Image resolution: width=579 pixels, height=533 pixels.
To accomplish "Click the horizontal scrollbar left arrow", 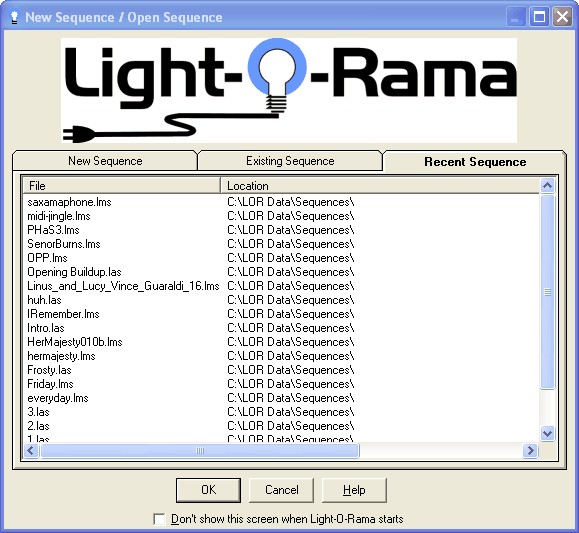I will (x=31, y=451).
